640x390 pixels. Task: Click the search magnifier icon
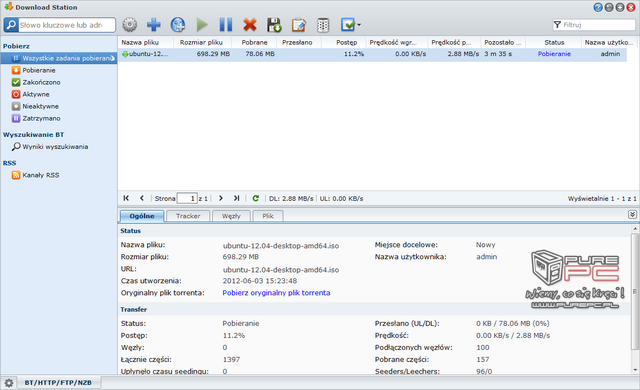pyautogui.click(x=11, y=25)
